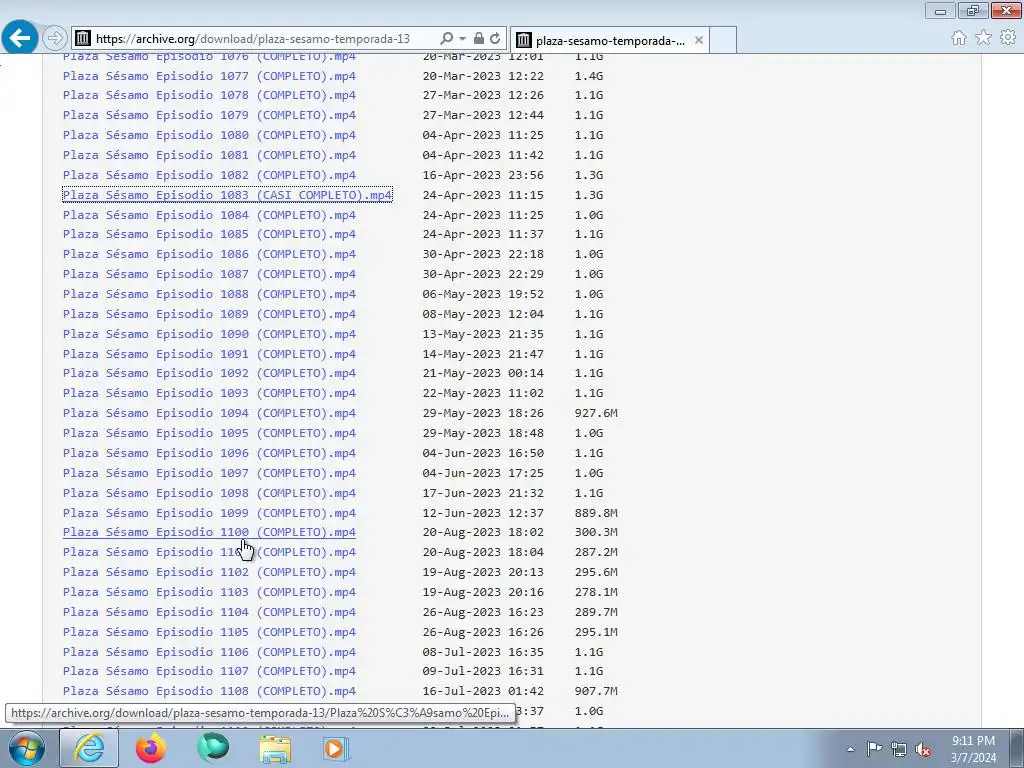The height and width of the screenshot is (768, 1024).
Task: Open Episodio 1098 (COMPLETO).mp4 link
Action: 209,493
